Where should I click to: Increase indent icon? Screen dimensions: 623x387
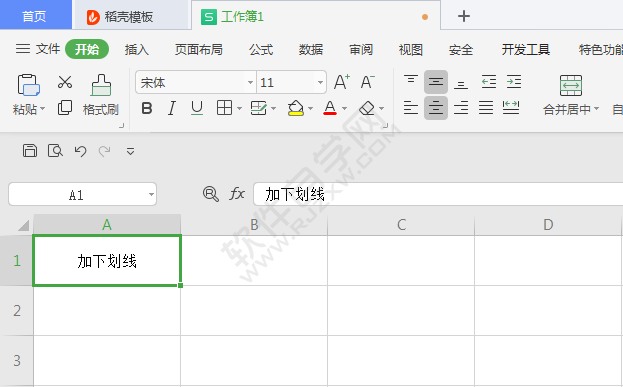514,82
